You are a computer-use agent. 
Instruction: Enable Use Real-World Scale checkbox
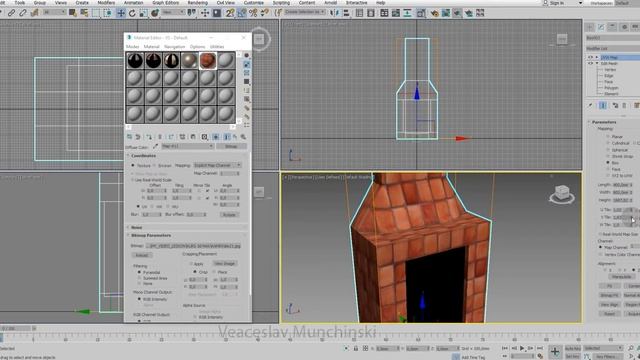(133, 180)
